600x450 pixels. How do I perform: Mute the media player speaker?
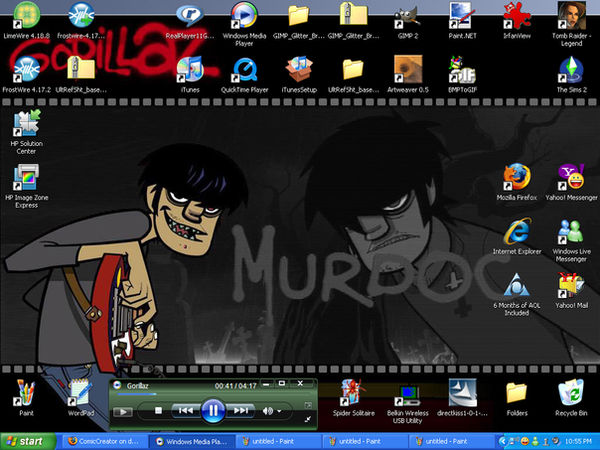(x=268, y=411)
